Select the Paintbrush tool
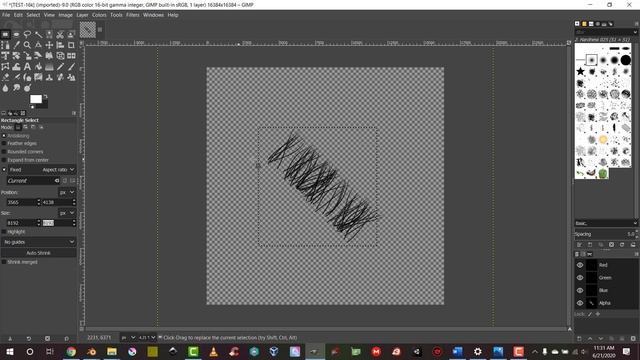The width and height of the screenshot is (640, 360). coord(71,67)
